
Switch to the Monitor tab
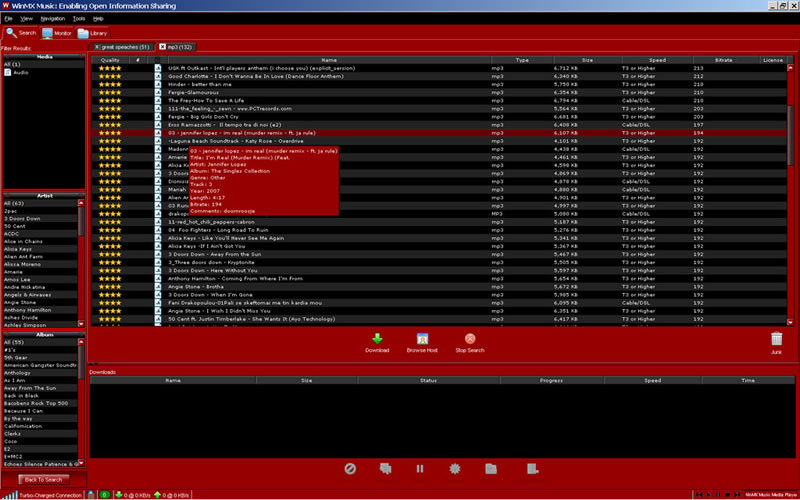(57, 33)
